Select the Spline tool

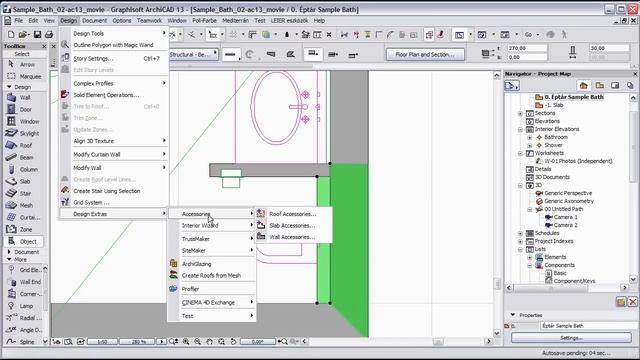21,342
